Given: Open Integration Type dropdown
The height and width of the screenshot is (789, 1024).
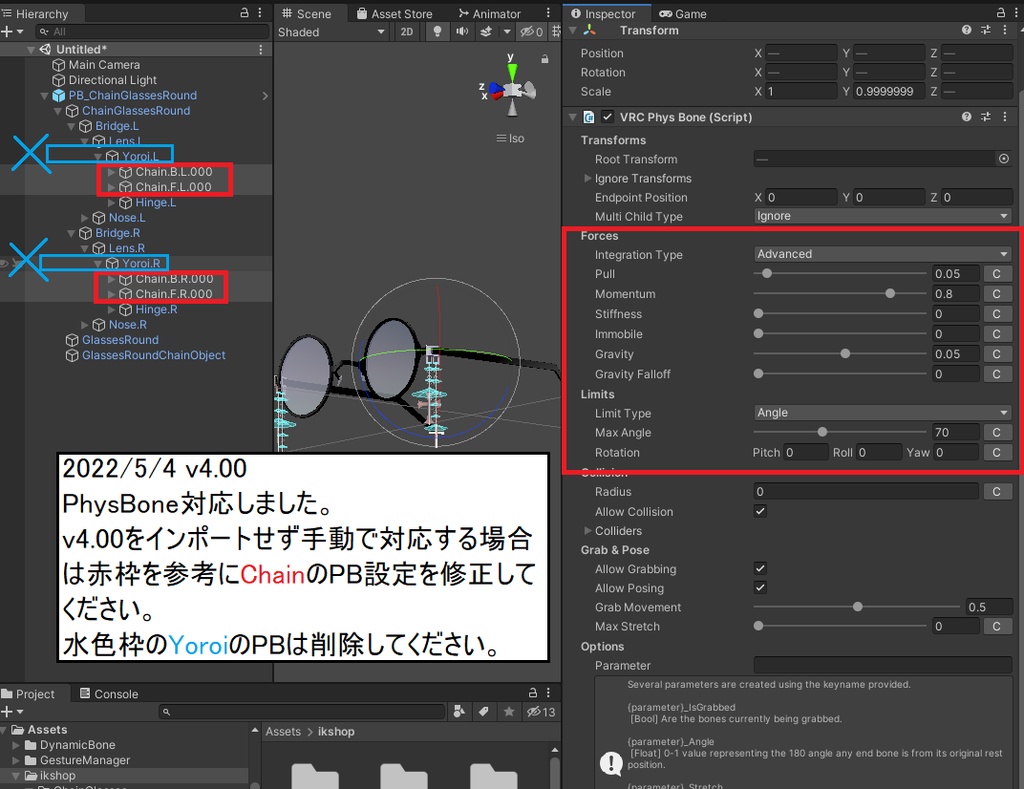Looking at the screenshot, I should pyautogui.click(x=882, y=253).
